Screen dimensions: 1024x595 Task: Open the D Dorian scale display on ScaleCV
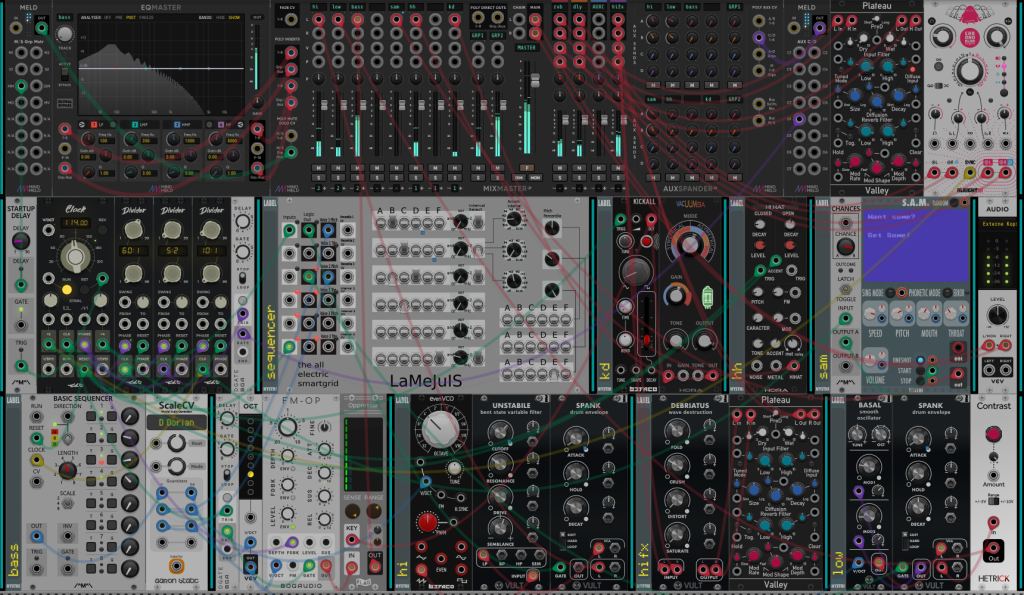[x=176, y=423]
